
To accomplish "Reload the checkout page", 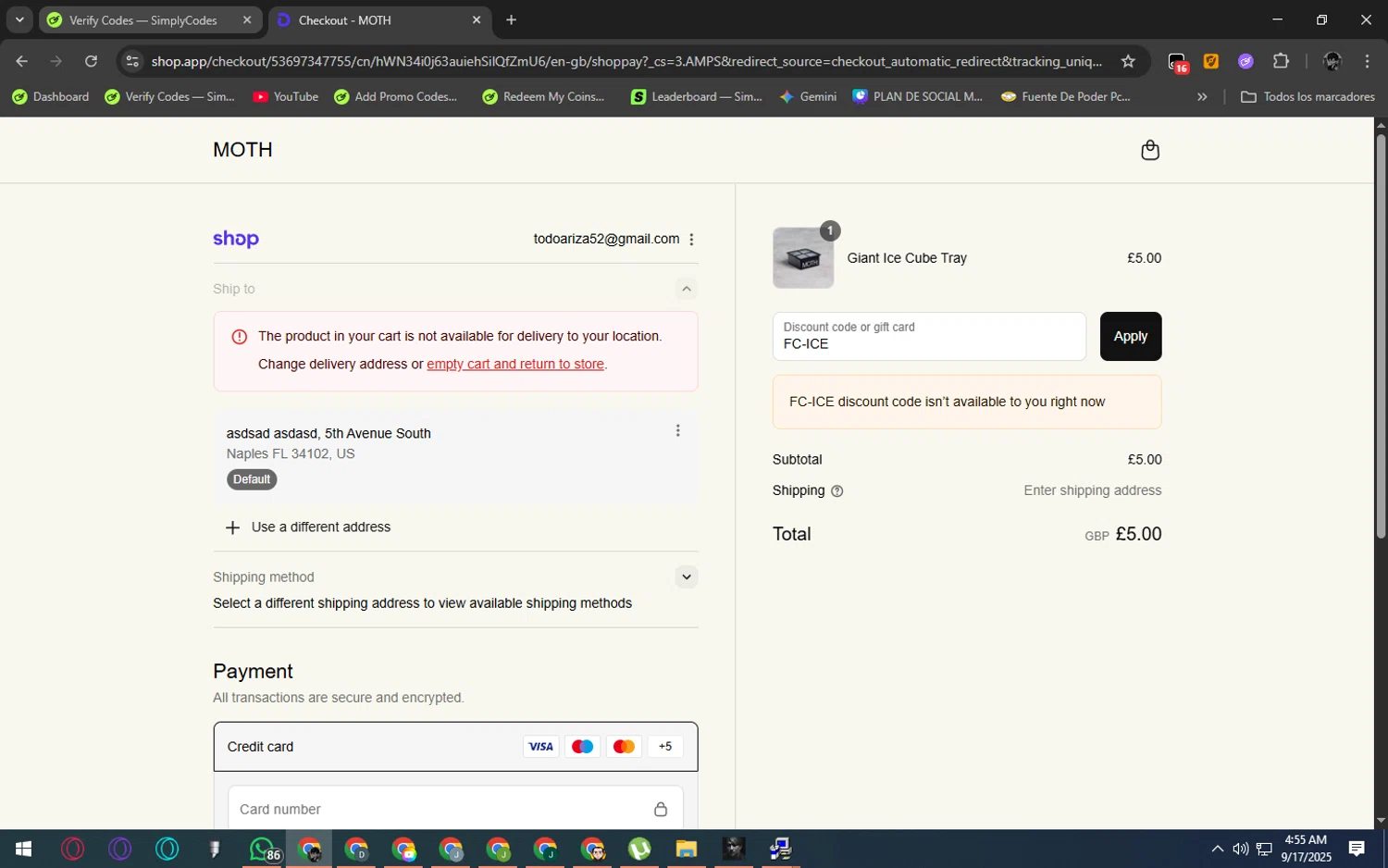I will coord(91,61).
